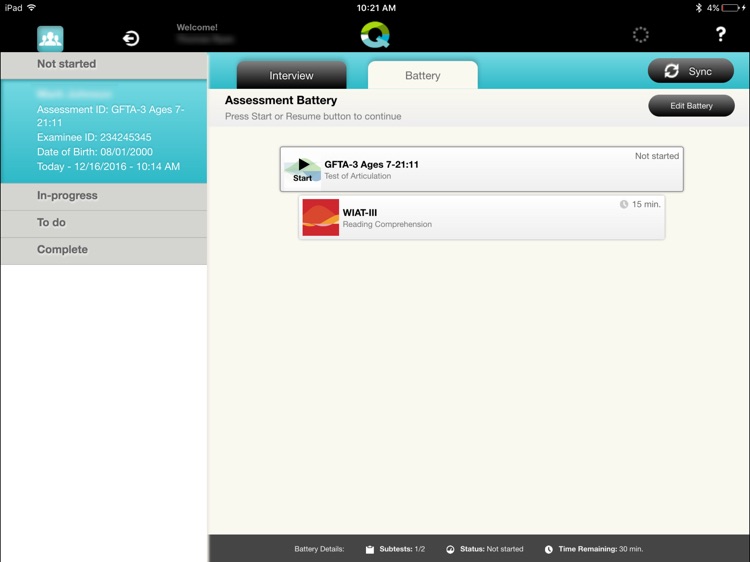Tap the Test of Articulation subtitle
Viewport: 750px width, 562px height.
click(x=358, y=176)
